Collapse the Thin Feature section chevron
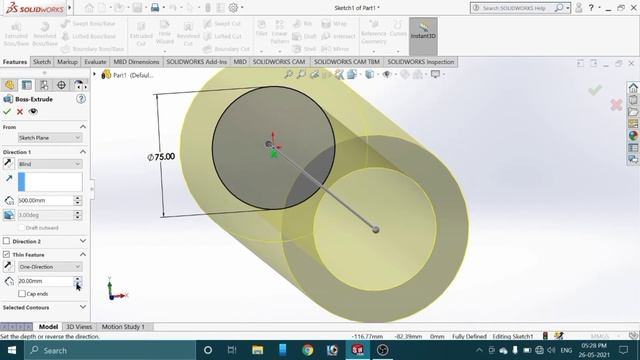Image resolution: width=640 pixels, height=360 pixels. (83, 254)
